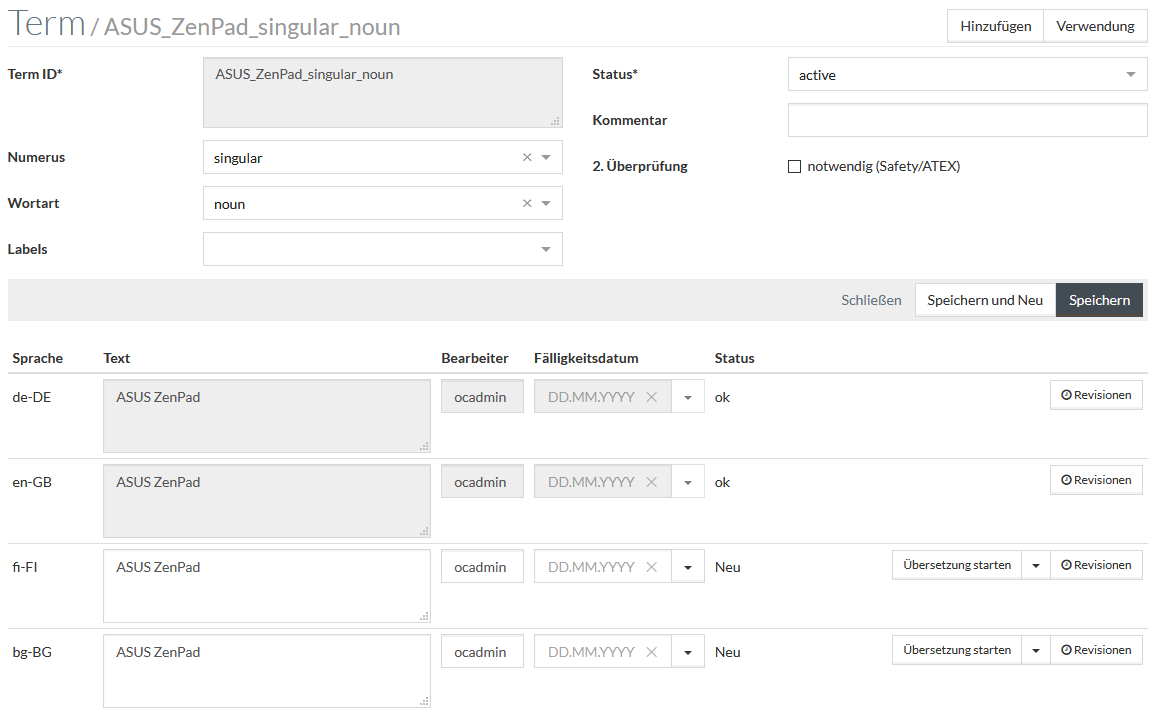Image resolution: width=1155 pixels, height=713 pixels.
Task: Click the en-GB text field
Action: pyautogui.click(x=267, y=500)
